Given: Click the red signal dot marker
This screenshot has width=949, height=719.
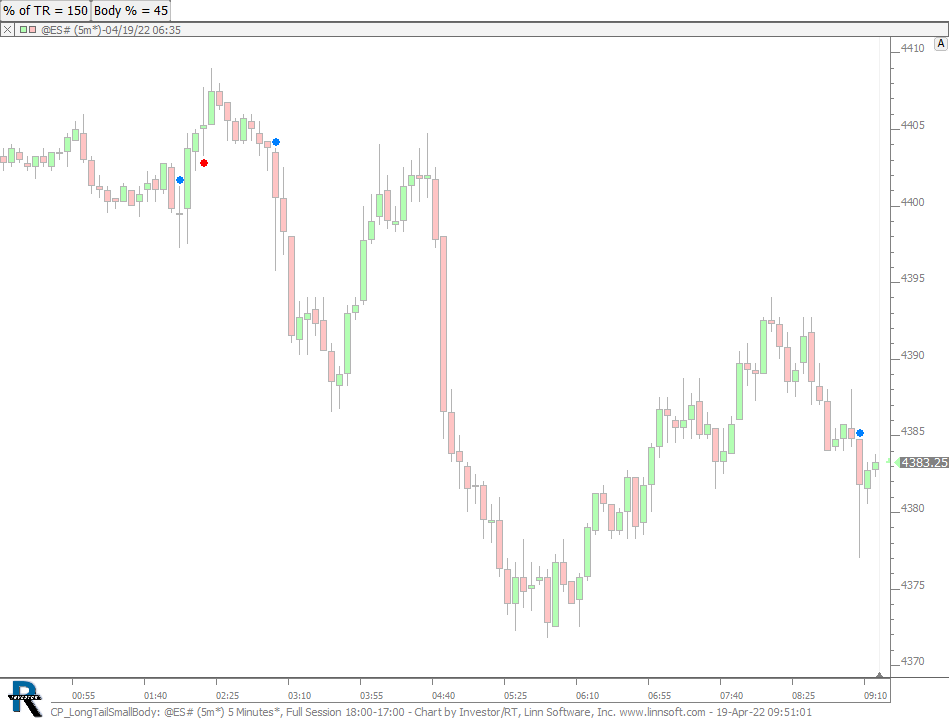Looking at the screenshot, I should tap(204, 163).
